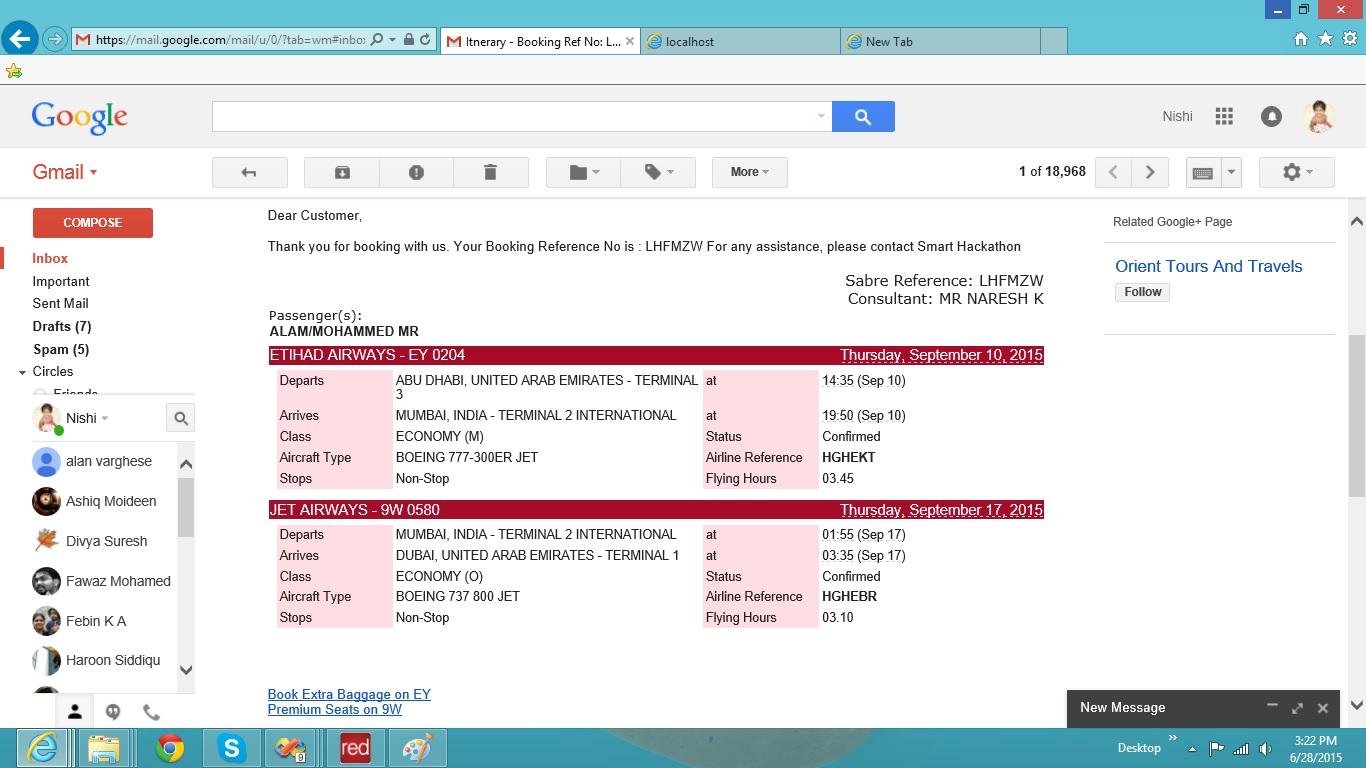This screenshot has height=768, width=1366.
Task: Open File Explorer from the taskbar
Action: coord(104,748)
